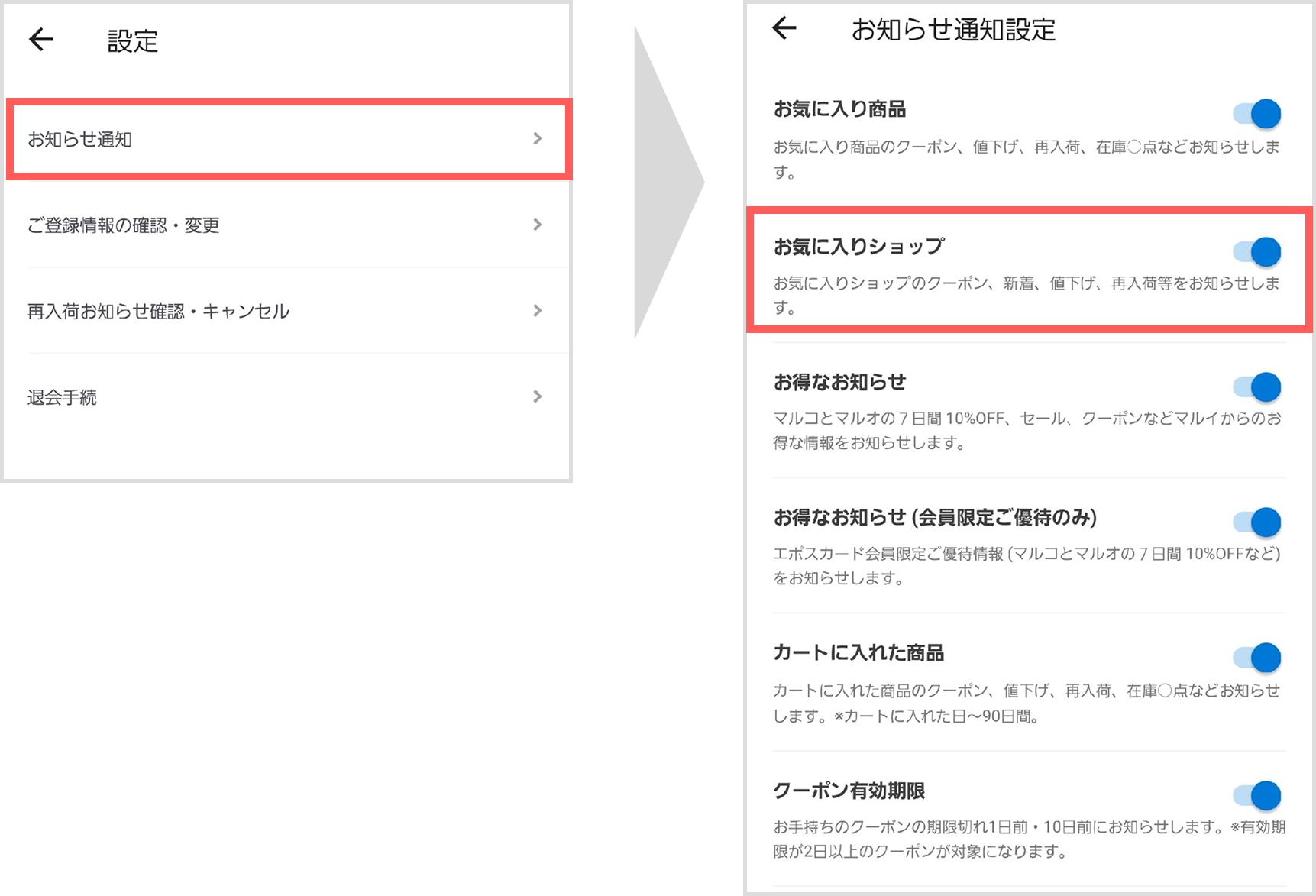Open ご登録情報の確認・変更 using the chevron
The width and height of the screenshot is (1316, 896).
538,225
